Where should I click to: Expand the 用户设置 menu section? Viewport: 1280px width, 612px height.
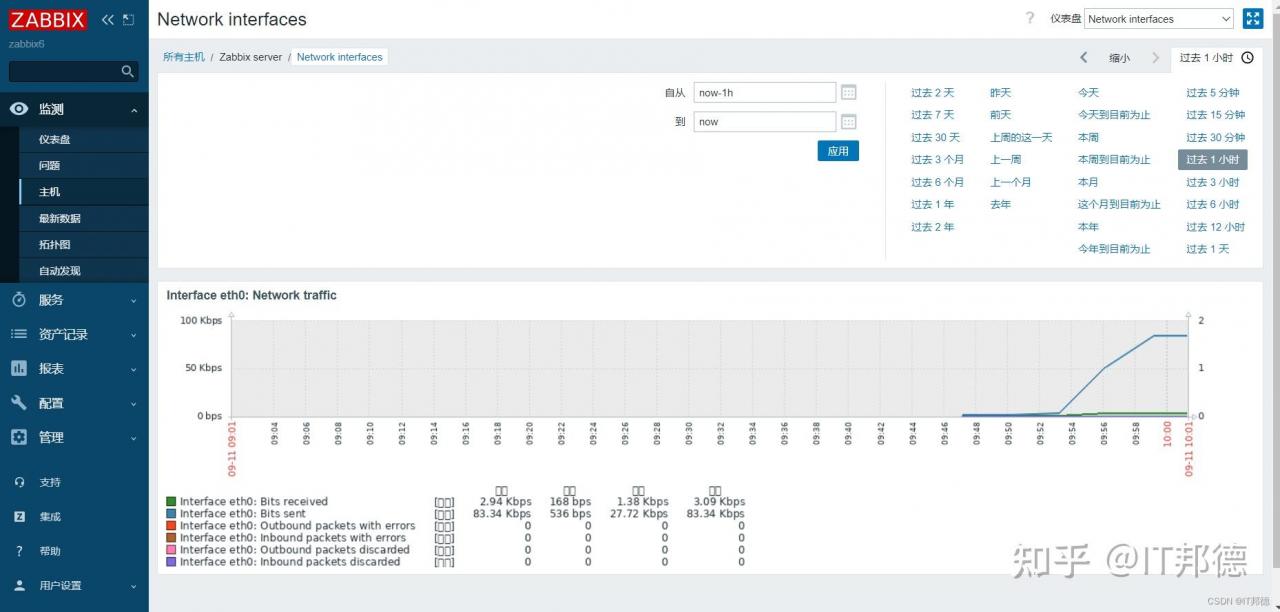(x=134, y=586)
